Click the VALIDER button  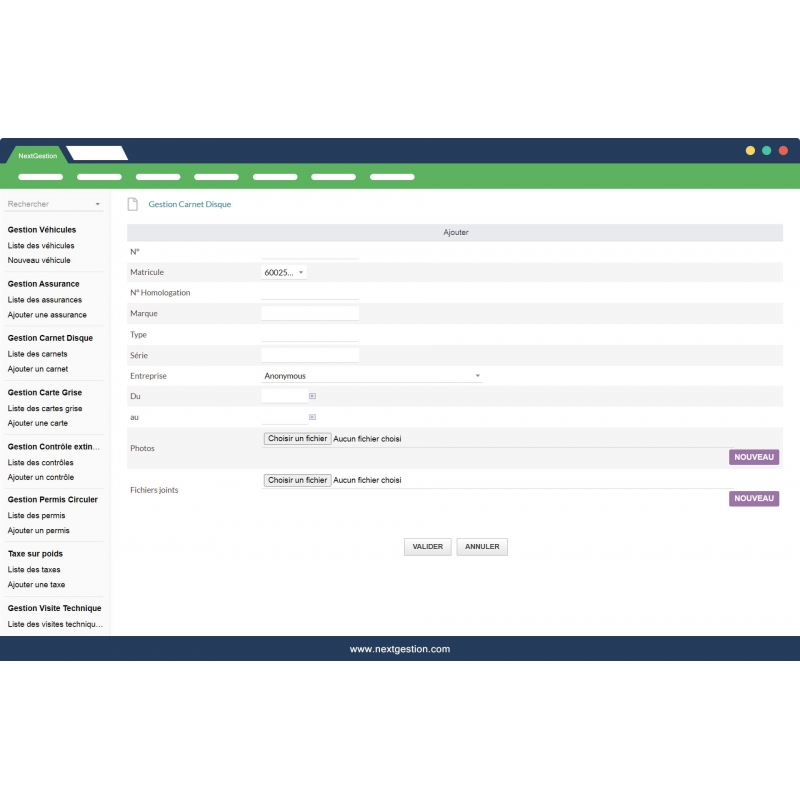point(427,547)
